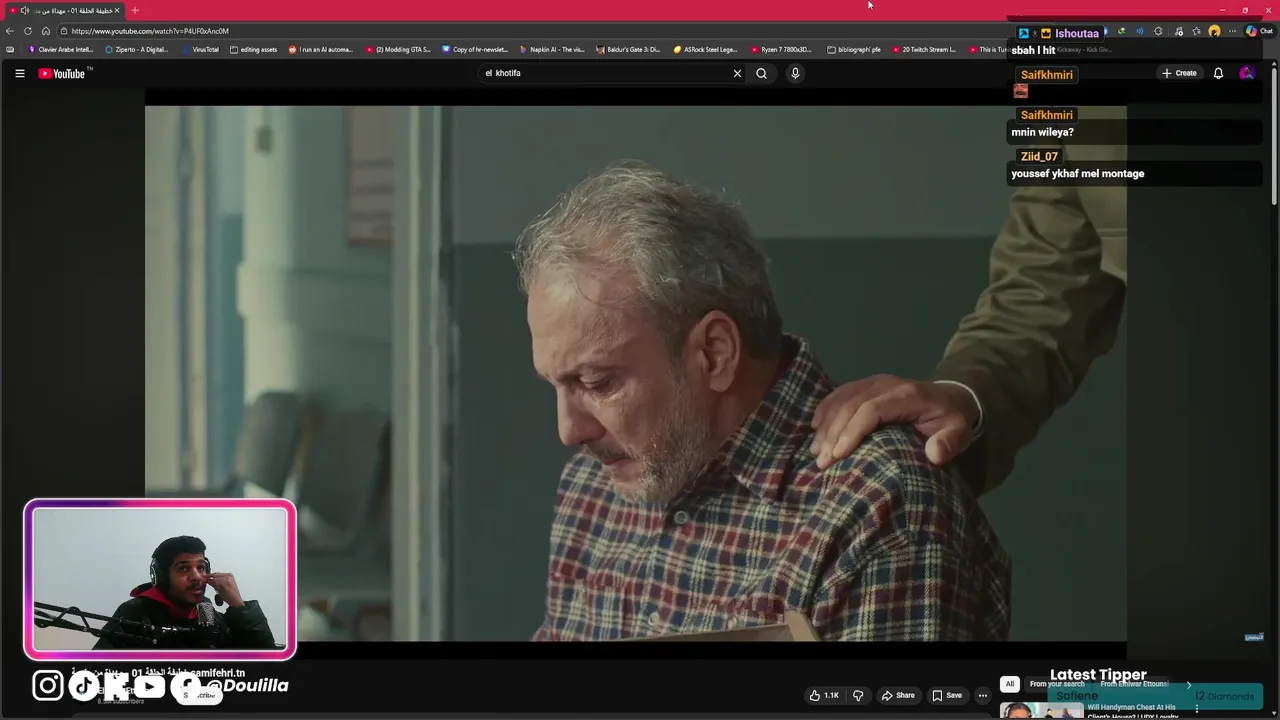Clear the search box with the X
Screen dimensions: 1280x720
coord(738,73)
